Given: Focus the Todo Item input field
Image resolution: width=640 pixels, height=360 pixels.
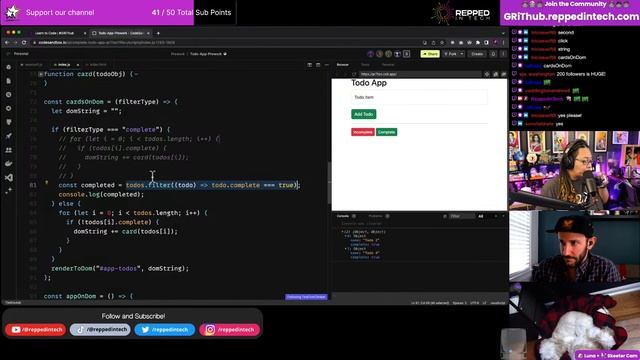Looking at the screenshot, I should [419, 97].
